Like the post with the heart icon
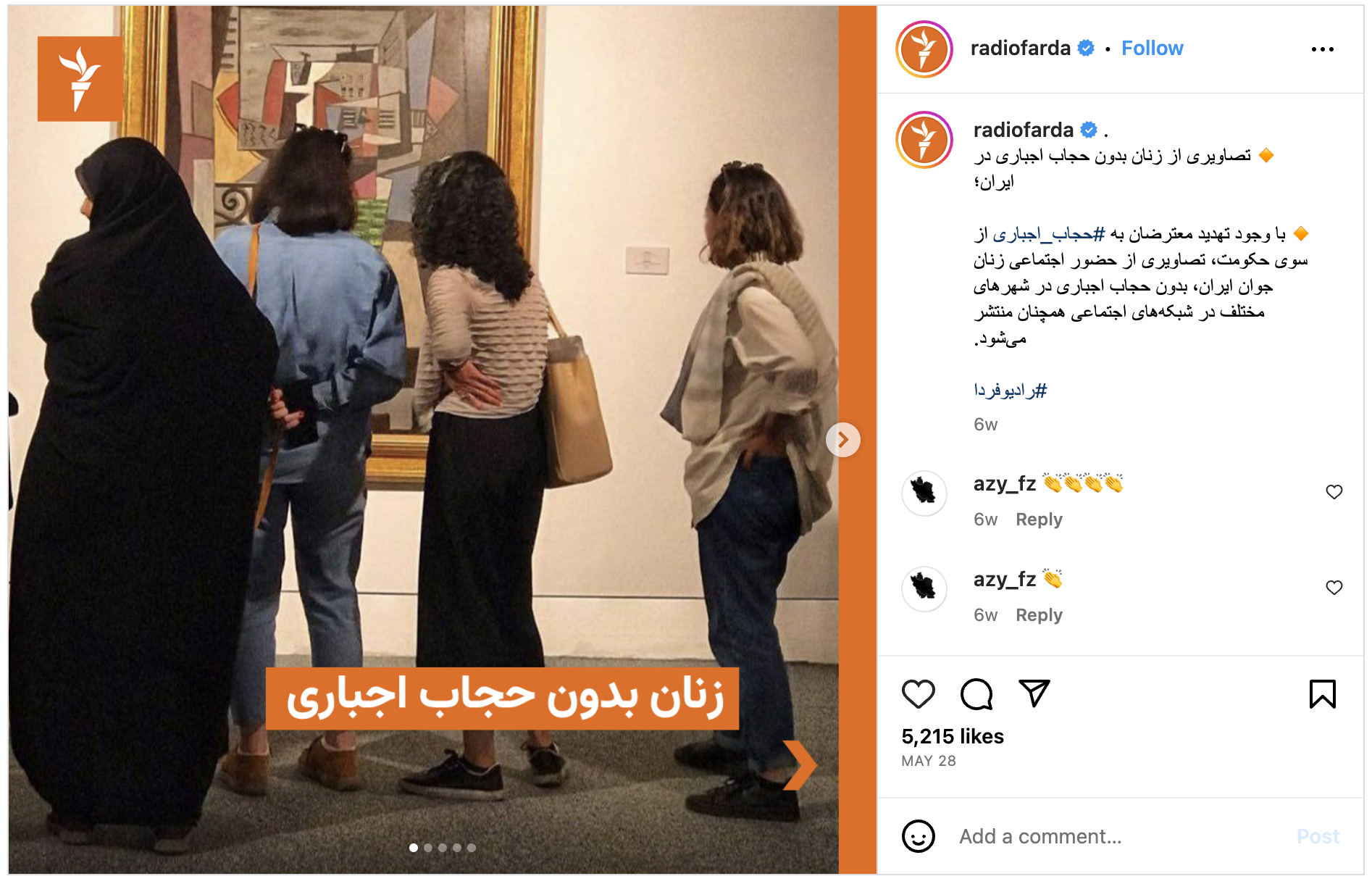The width and height of the screenshot is (1372, 884). click(x=918, y=694)
